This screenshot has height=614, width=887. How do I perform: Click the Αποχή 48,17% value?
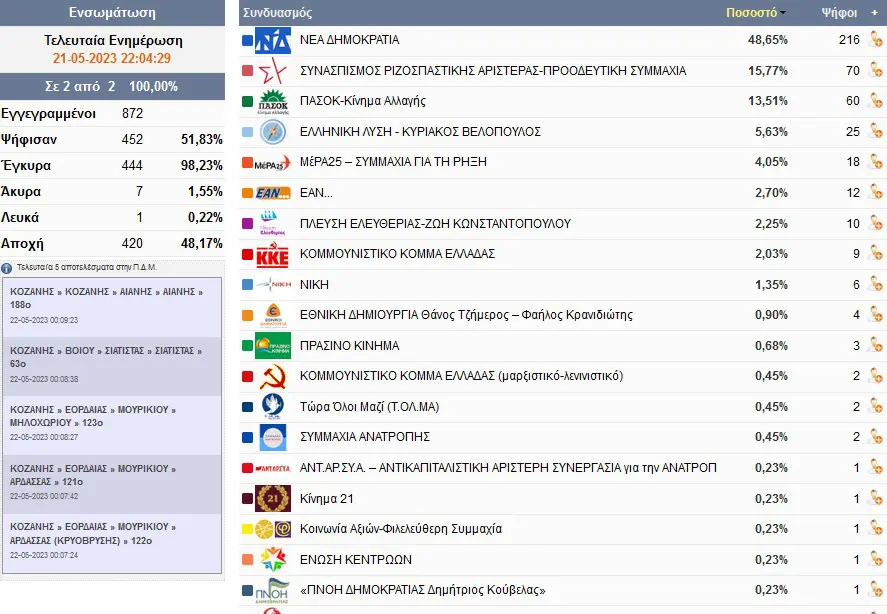click(201, 243)
